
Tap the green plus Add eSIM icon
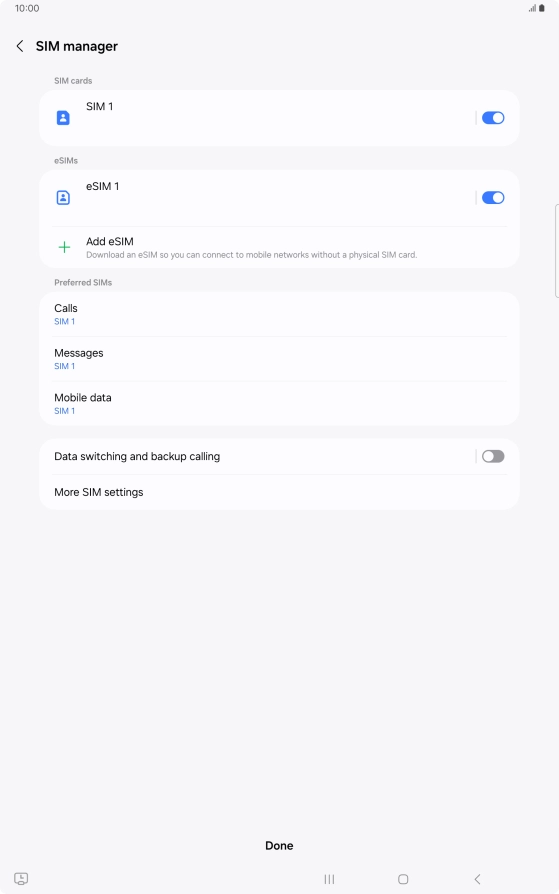(64, 247)
